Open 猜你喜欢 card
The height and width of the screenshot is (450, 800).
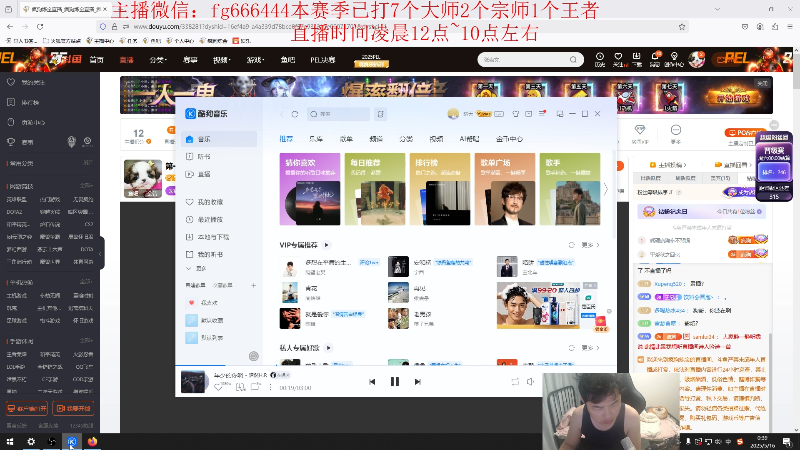click(310, 189)
